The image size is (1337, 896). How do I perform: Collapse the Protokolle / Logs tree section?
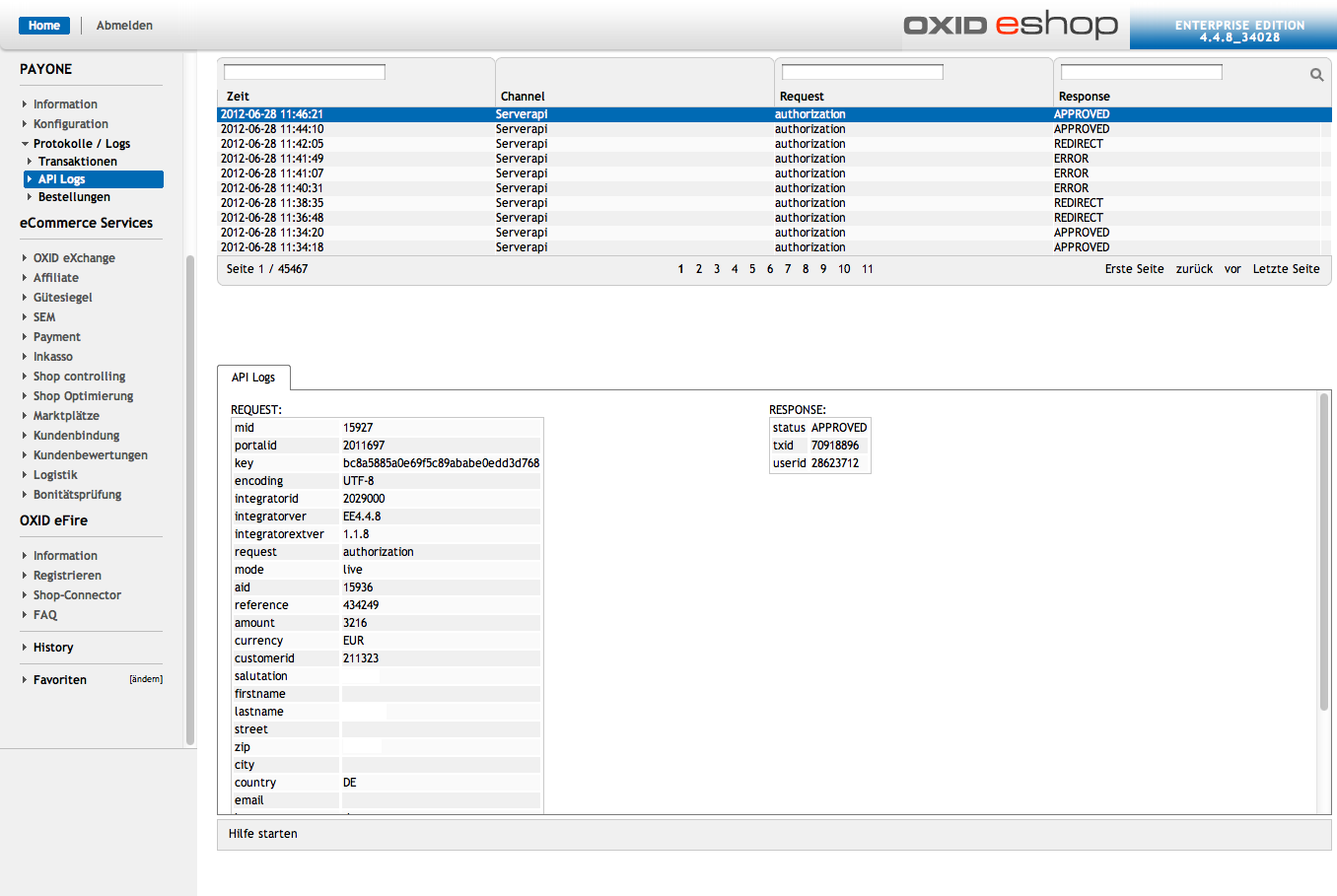[x=26, y=144]
